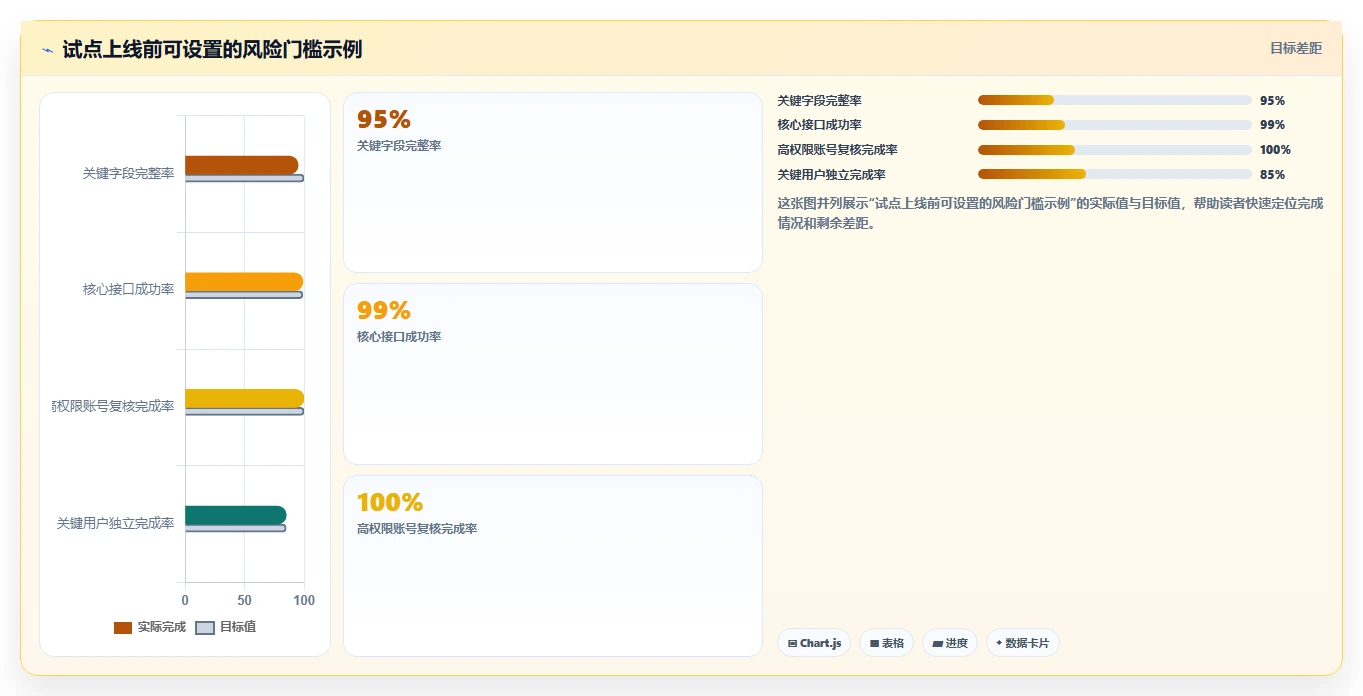
Task: Click the 核心接口成功率 chart axis label
Action: pyautogui.click(x=129, y=289)
